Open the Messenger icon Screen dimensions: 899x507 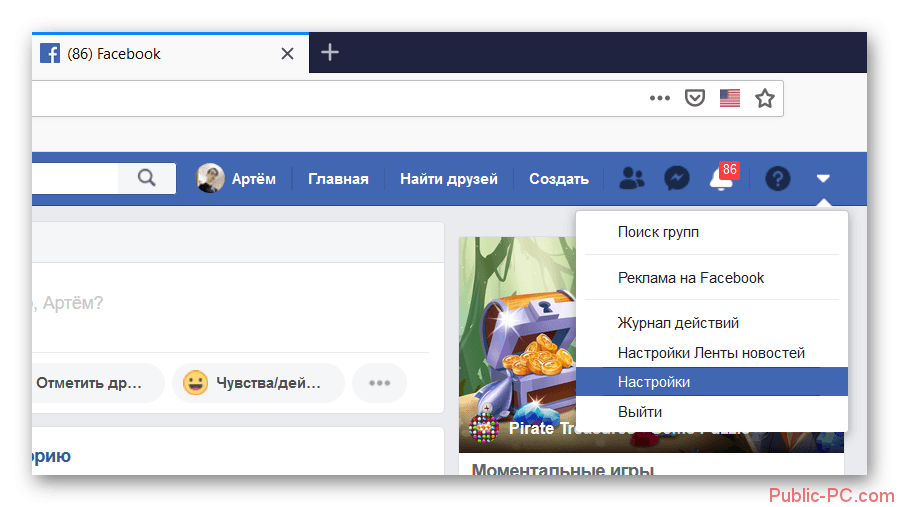click(x=676, y=179)
